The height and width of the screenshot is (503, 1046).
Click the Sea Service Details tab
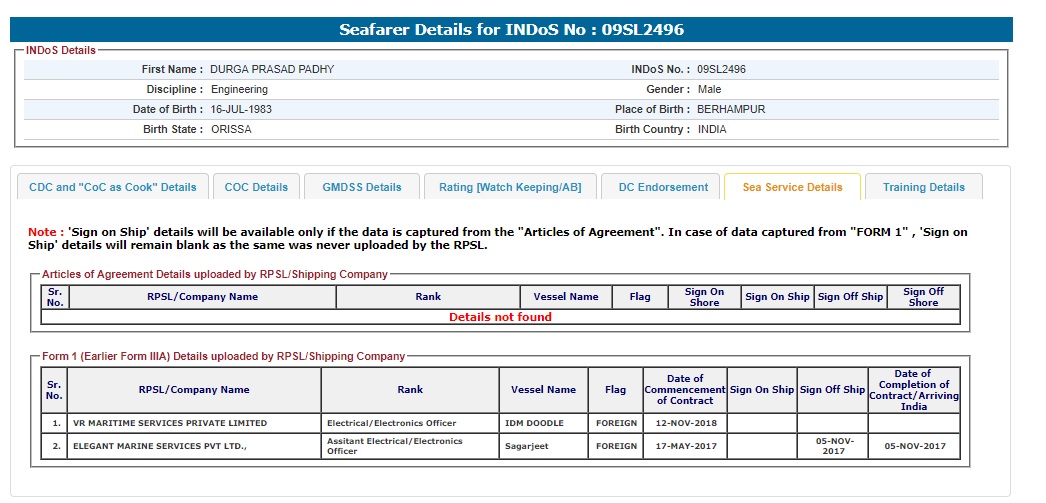tap(792, 187)
